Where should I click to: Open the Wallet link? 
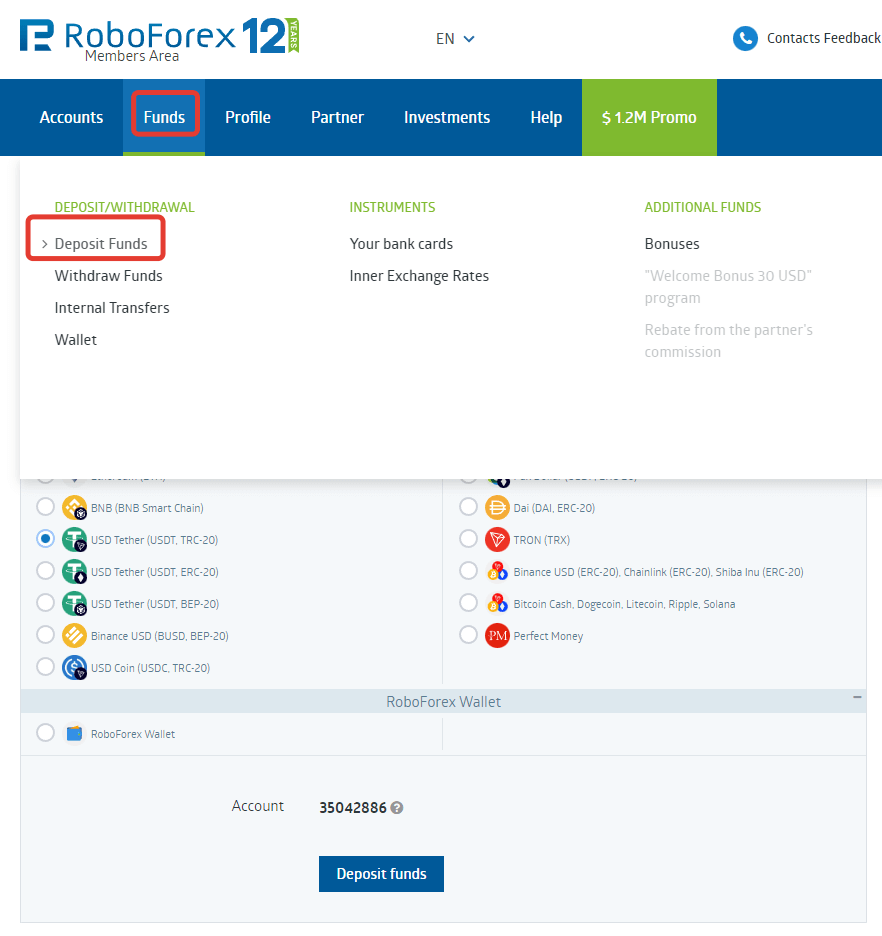pyautogui.click(x=76, y=340)
